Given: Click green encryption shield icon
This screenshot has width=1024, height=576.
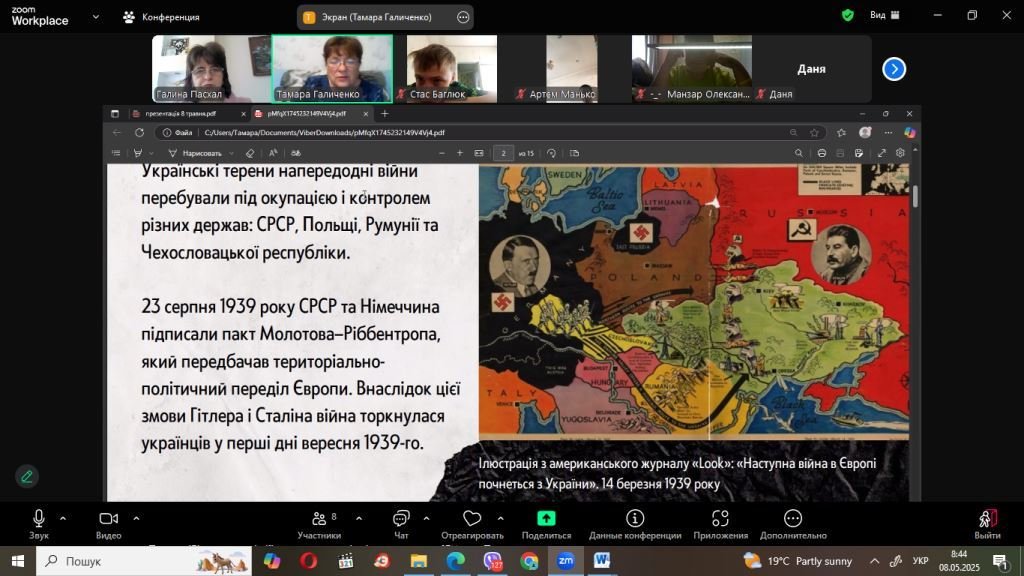Looking at the screenshot, I should coord(848,15).
